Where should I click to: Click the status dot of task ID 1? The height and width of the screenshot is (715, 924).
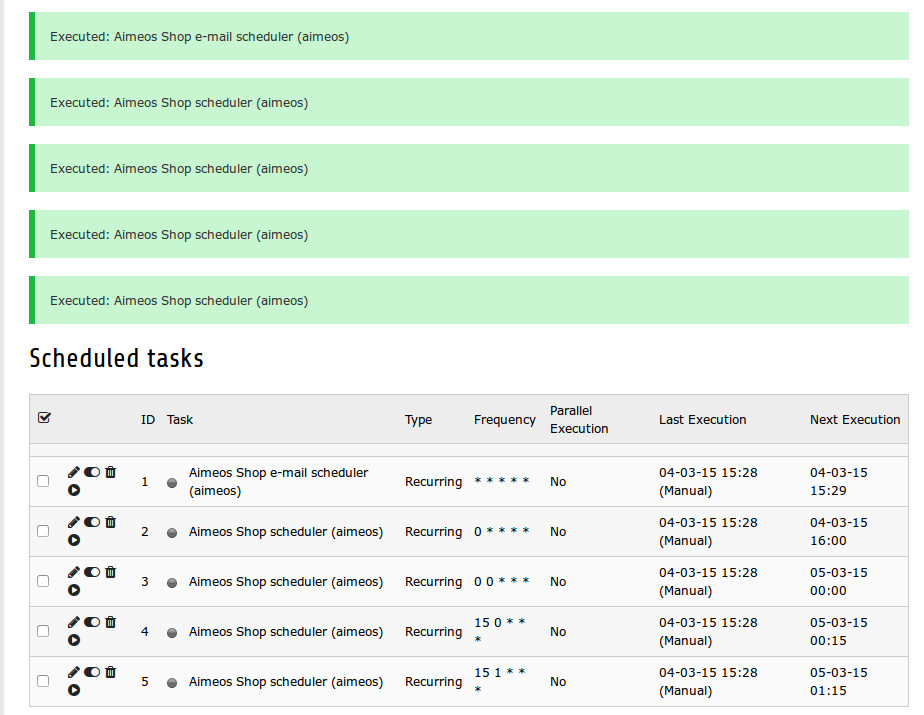click(172, 483)
